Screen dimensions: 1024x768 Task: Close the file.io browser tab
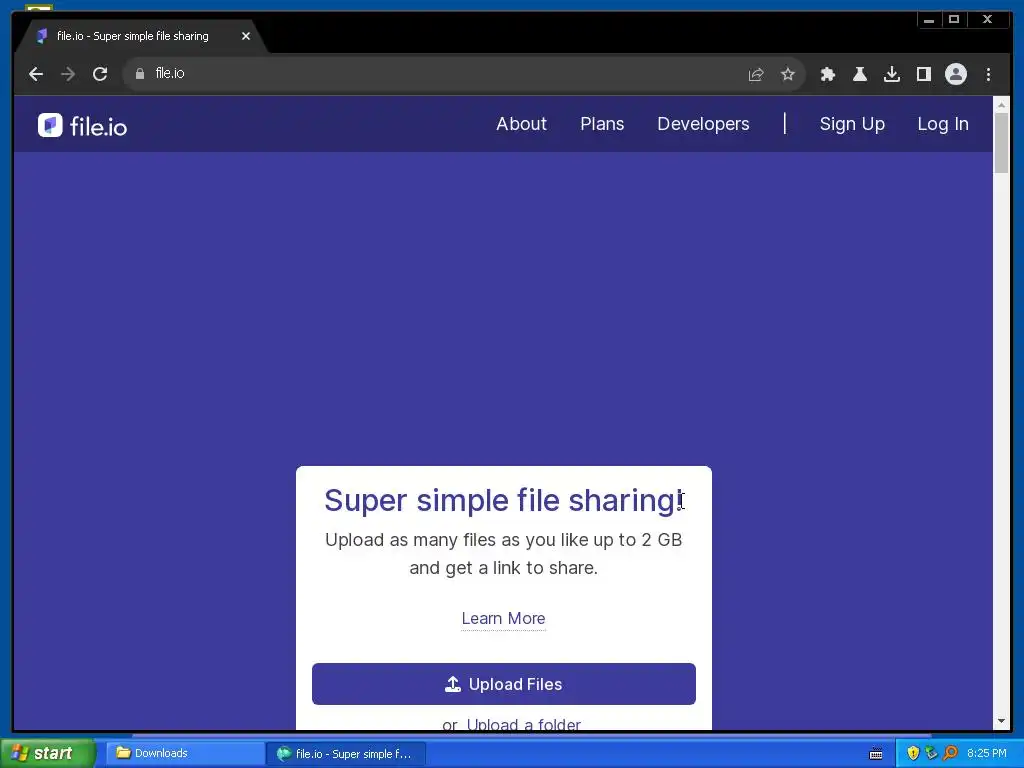point(246,36)
